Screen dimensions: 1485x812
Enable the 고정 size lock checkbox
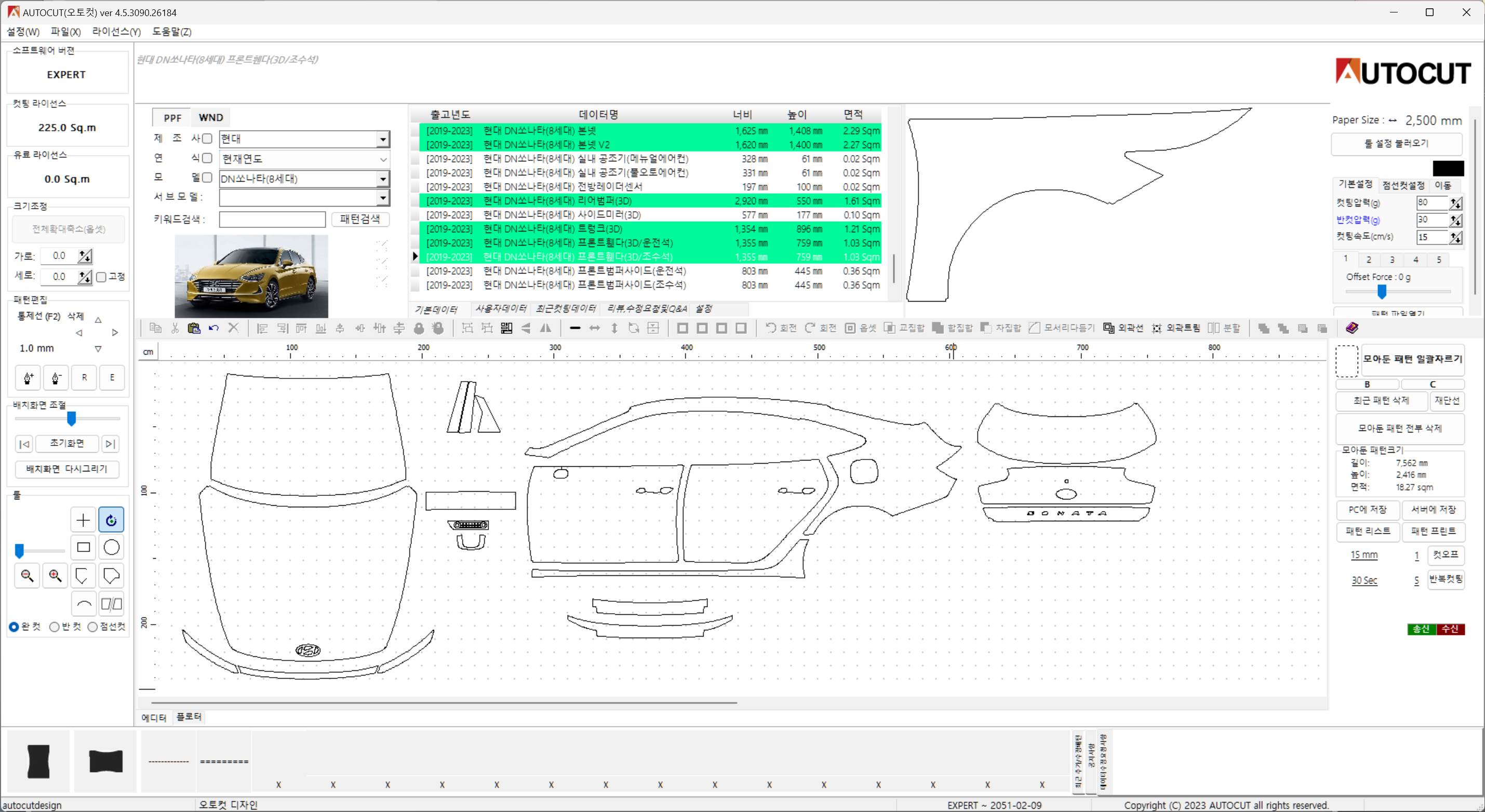point(101,277)
